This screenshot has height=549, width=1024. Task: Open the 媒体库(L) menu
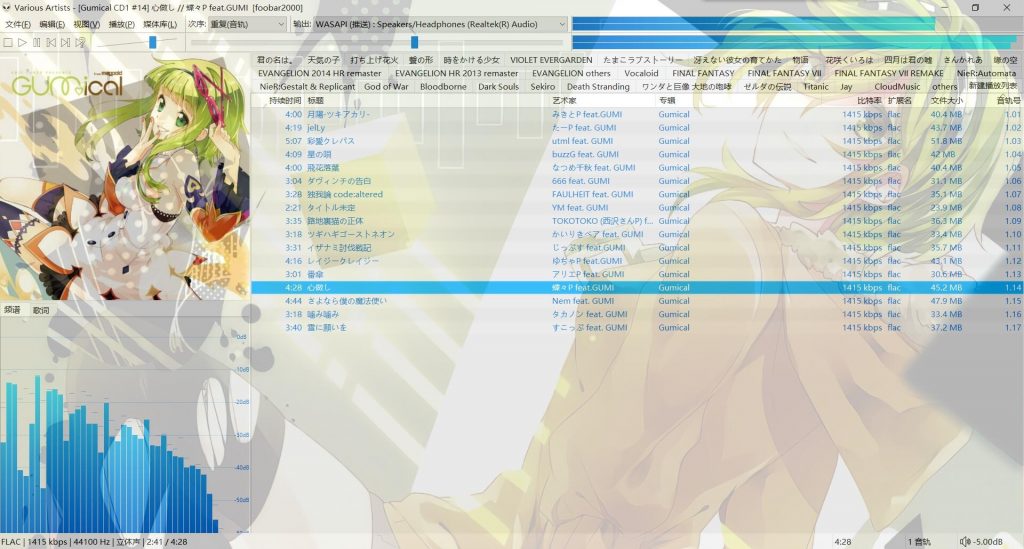coord(160,24)
